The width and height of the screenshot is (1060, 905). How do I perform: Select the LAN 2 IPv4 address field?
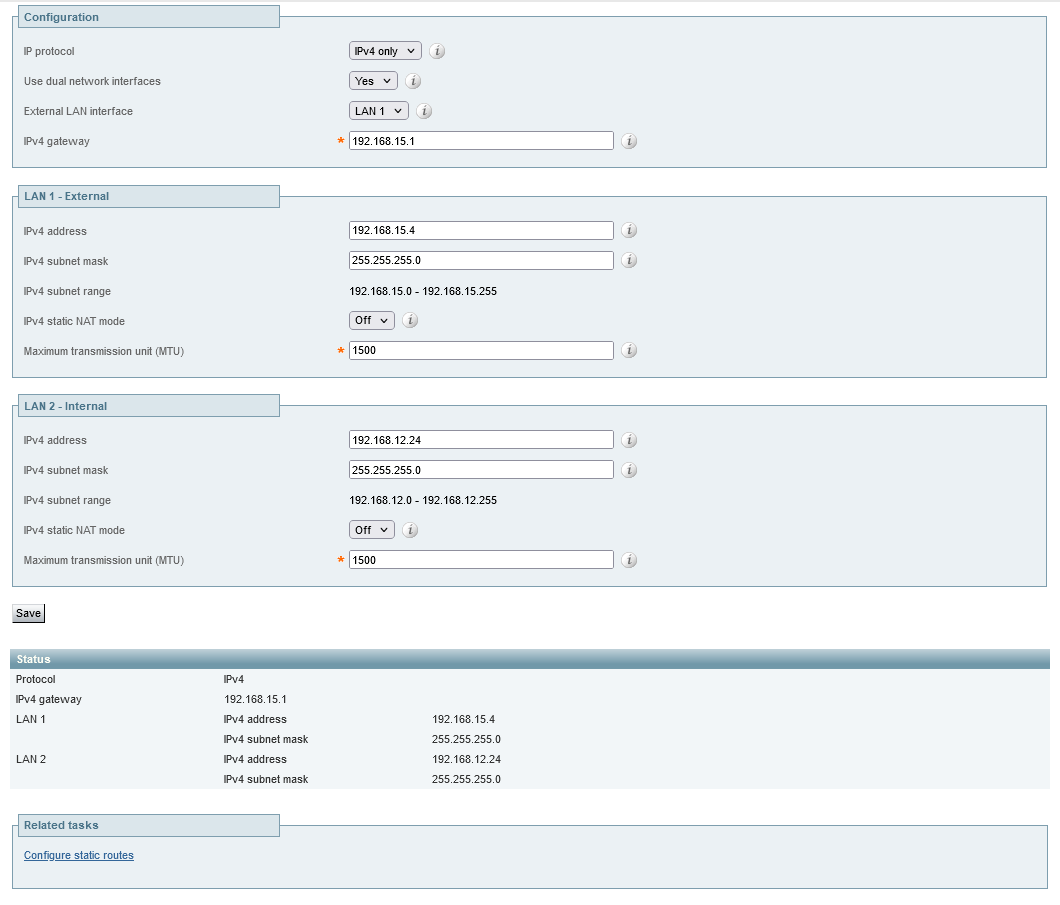pos(480,439)
